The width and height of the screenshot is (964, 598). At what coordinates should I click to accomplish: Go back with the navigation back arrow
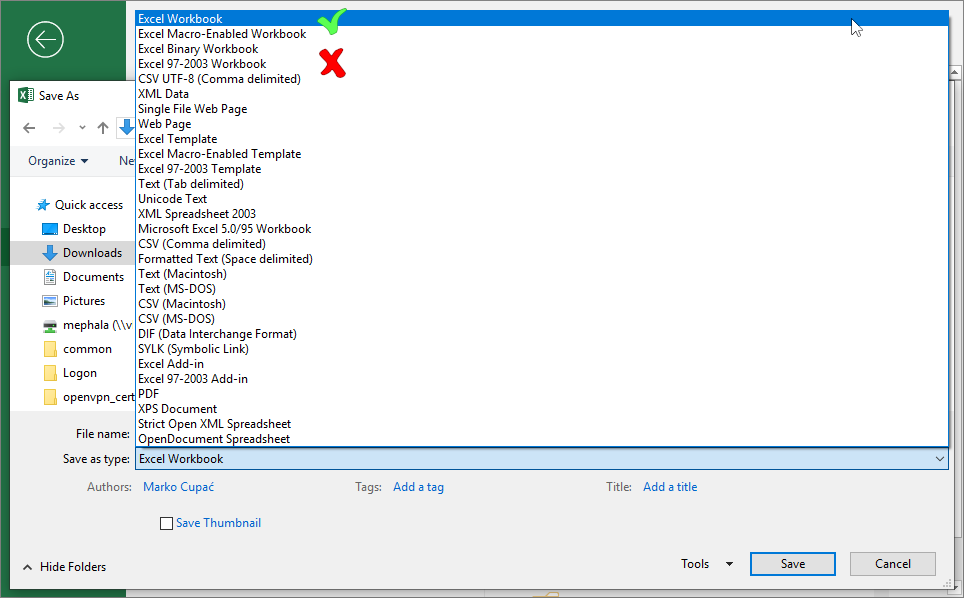[x=29, y=128]
